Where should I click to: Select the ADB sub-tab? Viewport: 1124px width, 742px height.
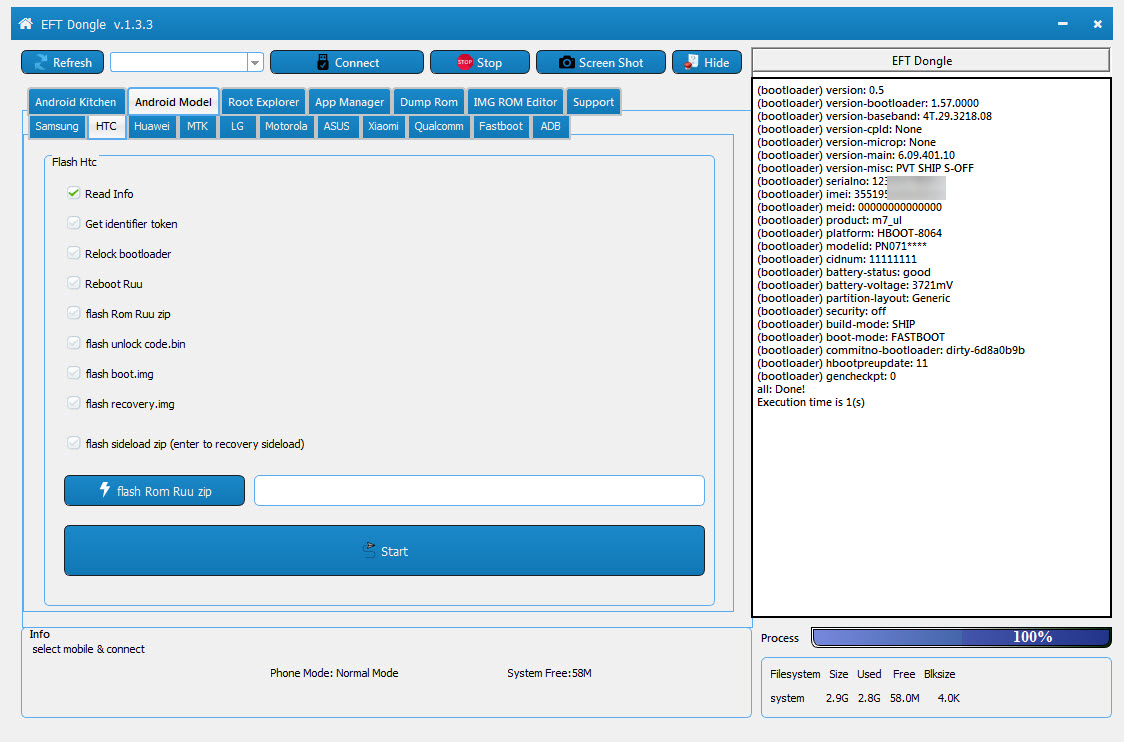(x=551, y=126)
